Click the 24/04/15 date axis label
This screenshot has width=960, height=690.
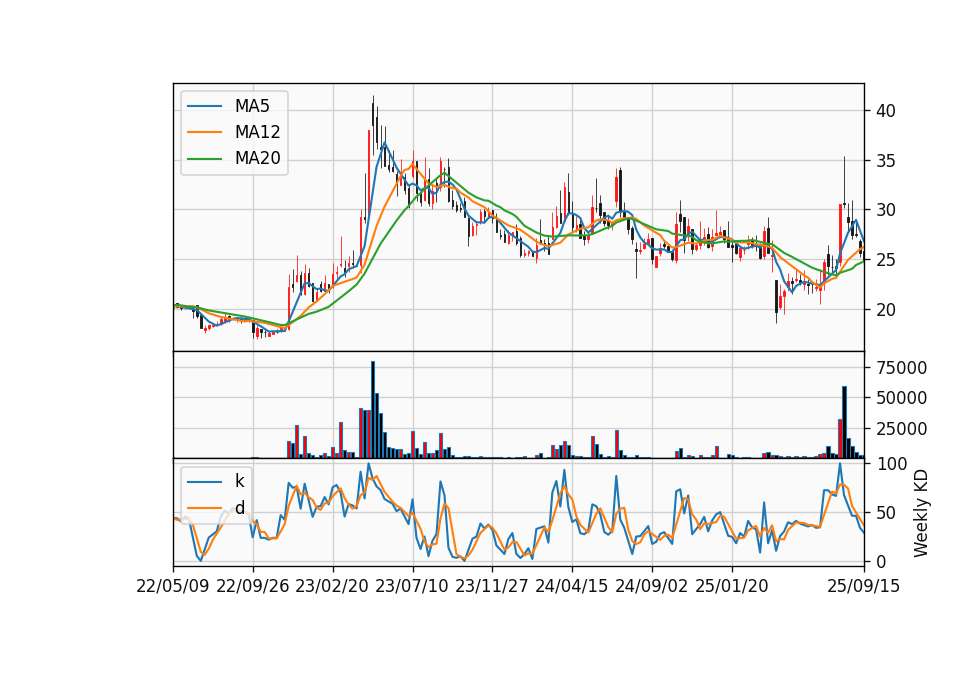click(x=572, y=586)
